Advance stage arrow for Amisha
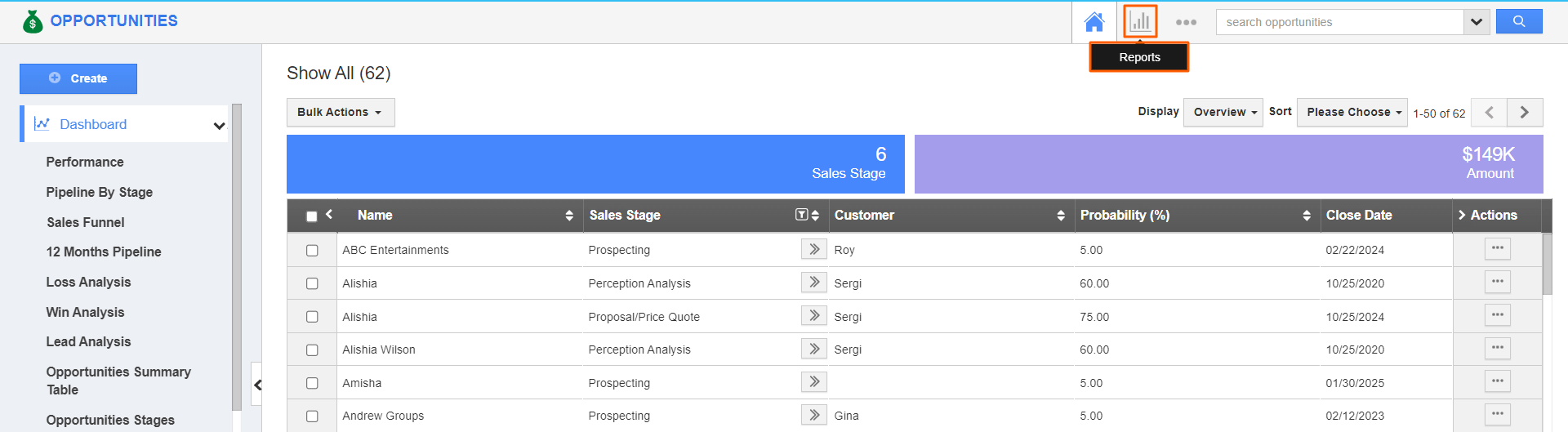1568x432 pixels. pyautogui.click(x=814, y=381)
